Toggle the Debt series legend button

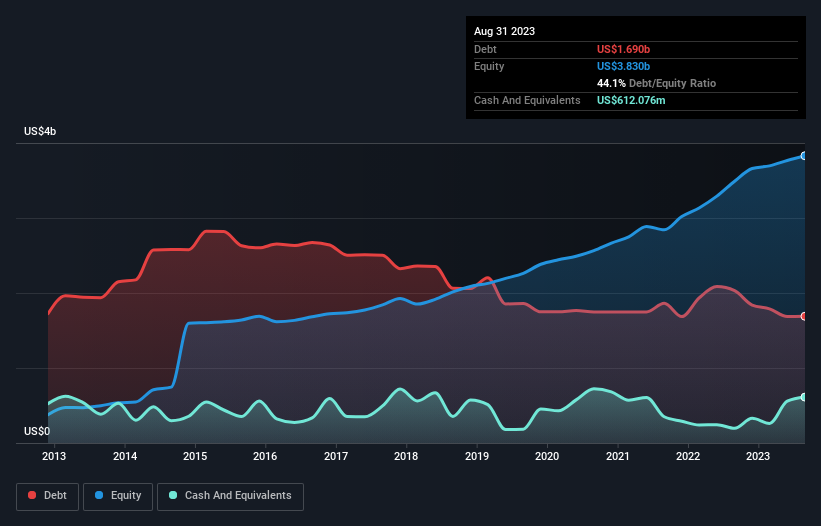tap(47, 496)
